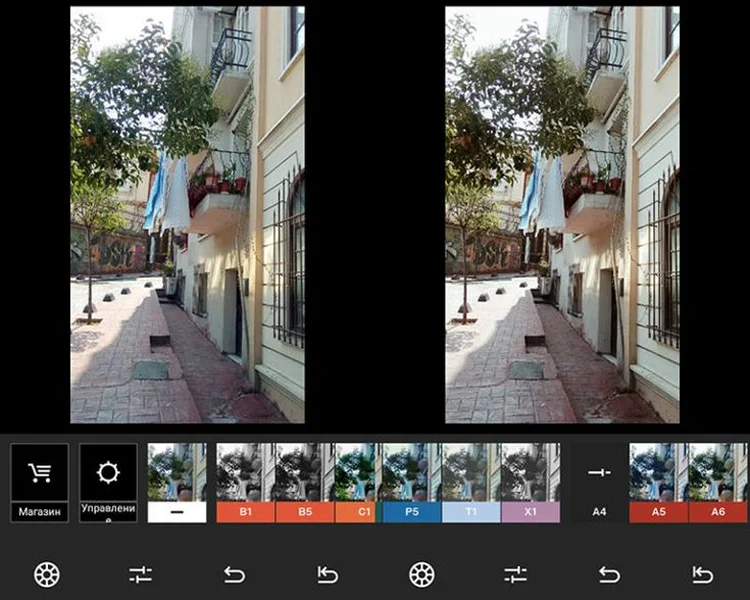Open the A4 filter strength control
This screenshot has height=600, width=750.
point(599,482)
